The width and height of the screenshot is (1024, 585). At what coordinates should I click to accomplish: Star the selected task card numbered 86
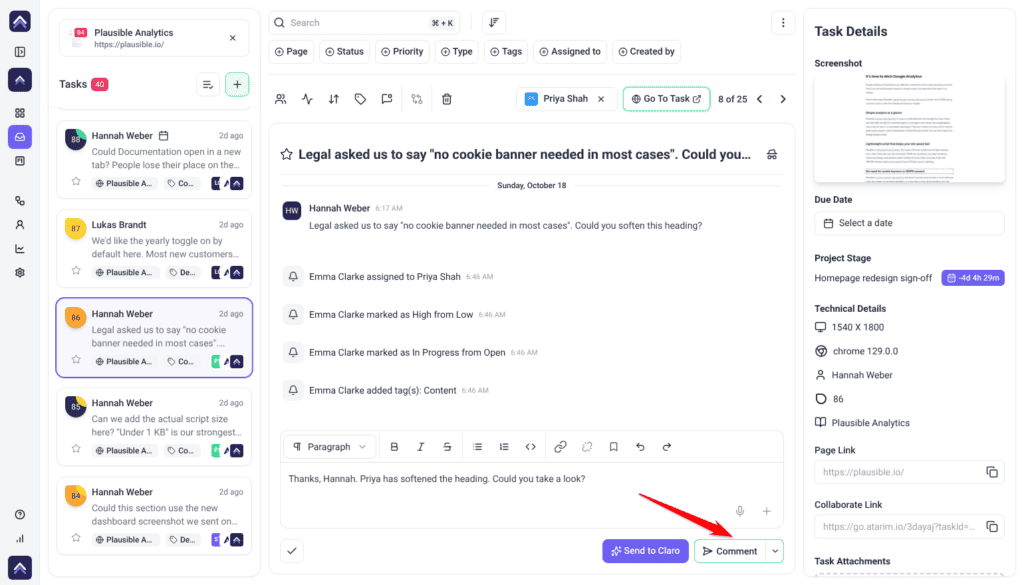(x=76, y=360)
